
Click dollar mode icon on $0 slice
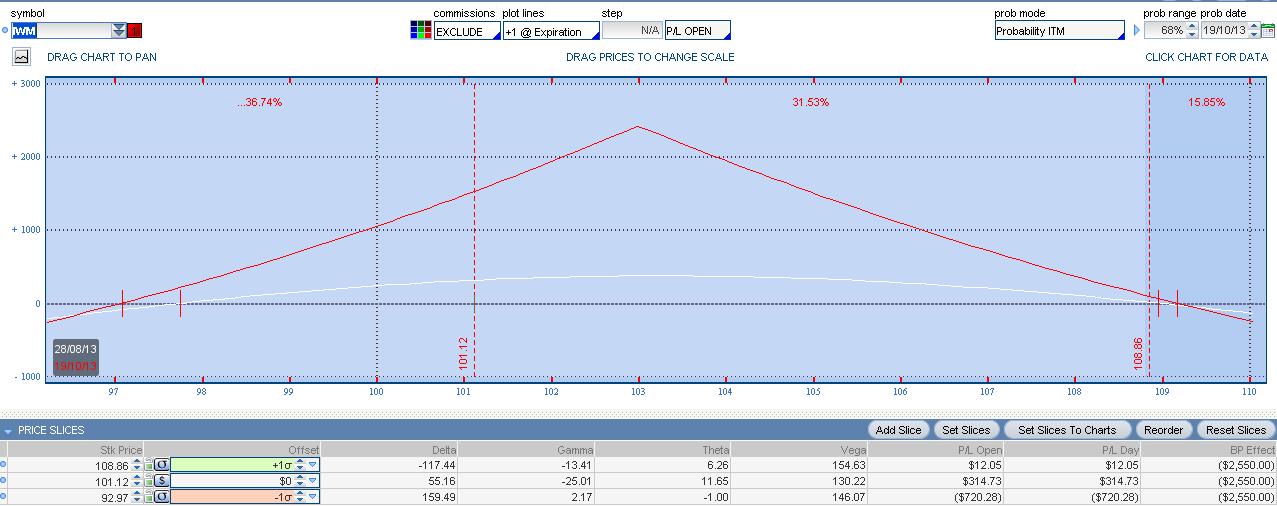coord(162,481)
